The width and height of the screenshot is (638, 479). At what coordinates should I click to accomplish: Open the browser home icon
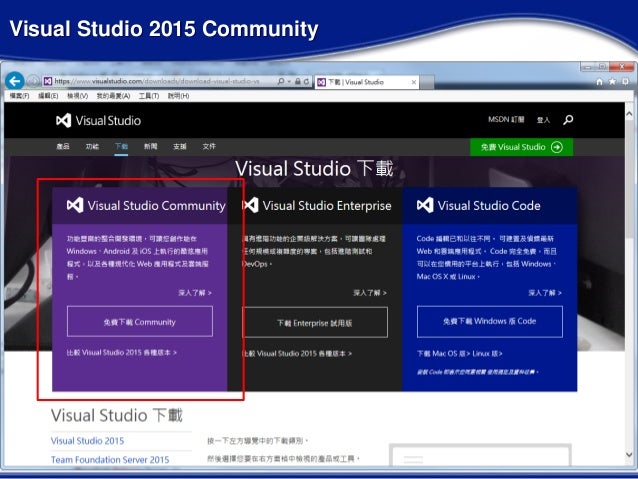tap(599, 82)
